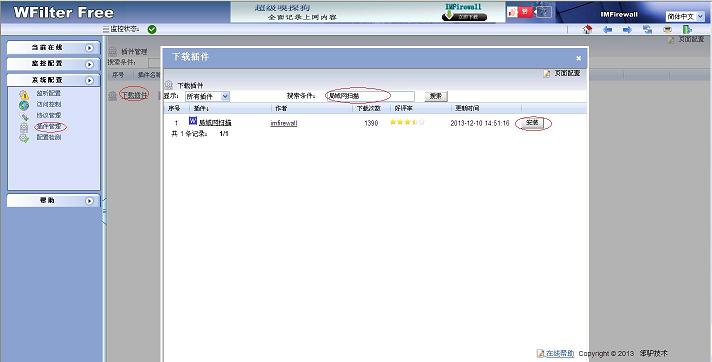Go back with the blue left arrow
The height and width of the screenshot is (362, 712).
(608, 30)
